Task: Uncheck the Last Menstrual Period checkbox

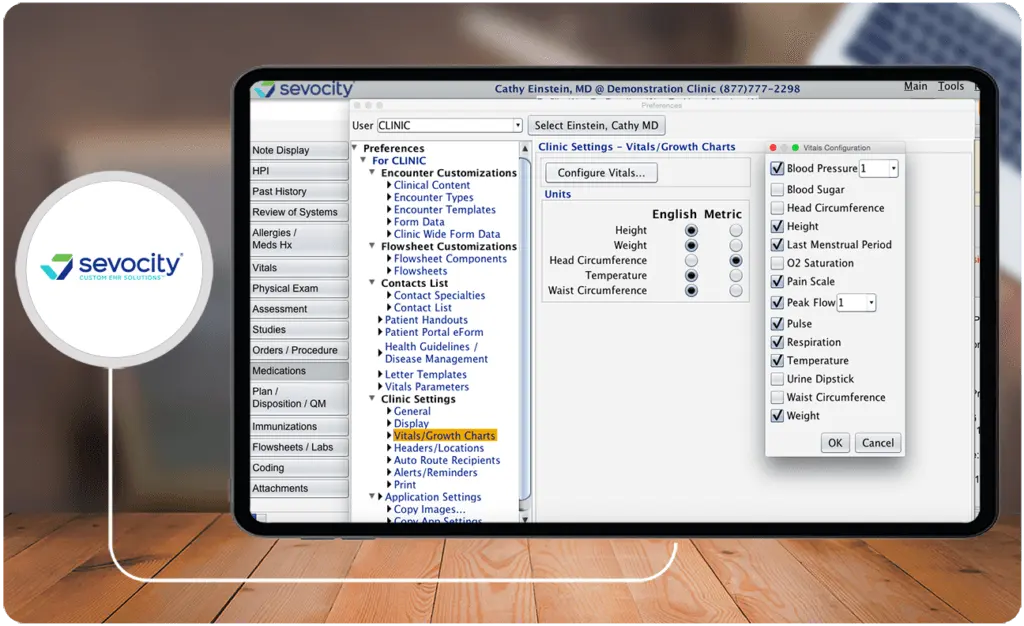Action: pyautogui.click(x=777, y=245)
